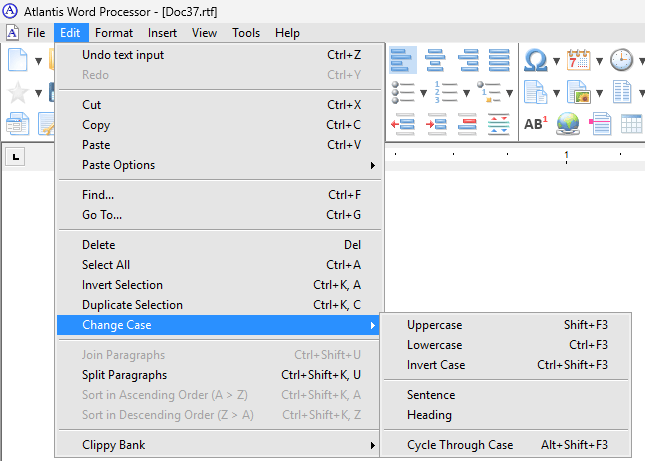This screenshot has width=645, height=461.
Task: Click Select All in the Edit menu
Action: [x=106, y=265]
